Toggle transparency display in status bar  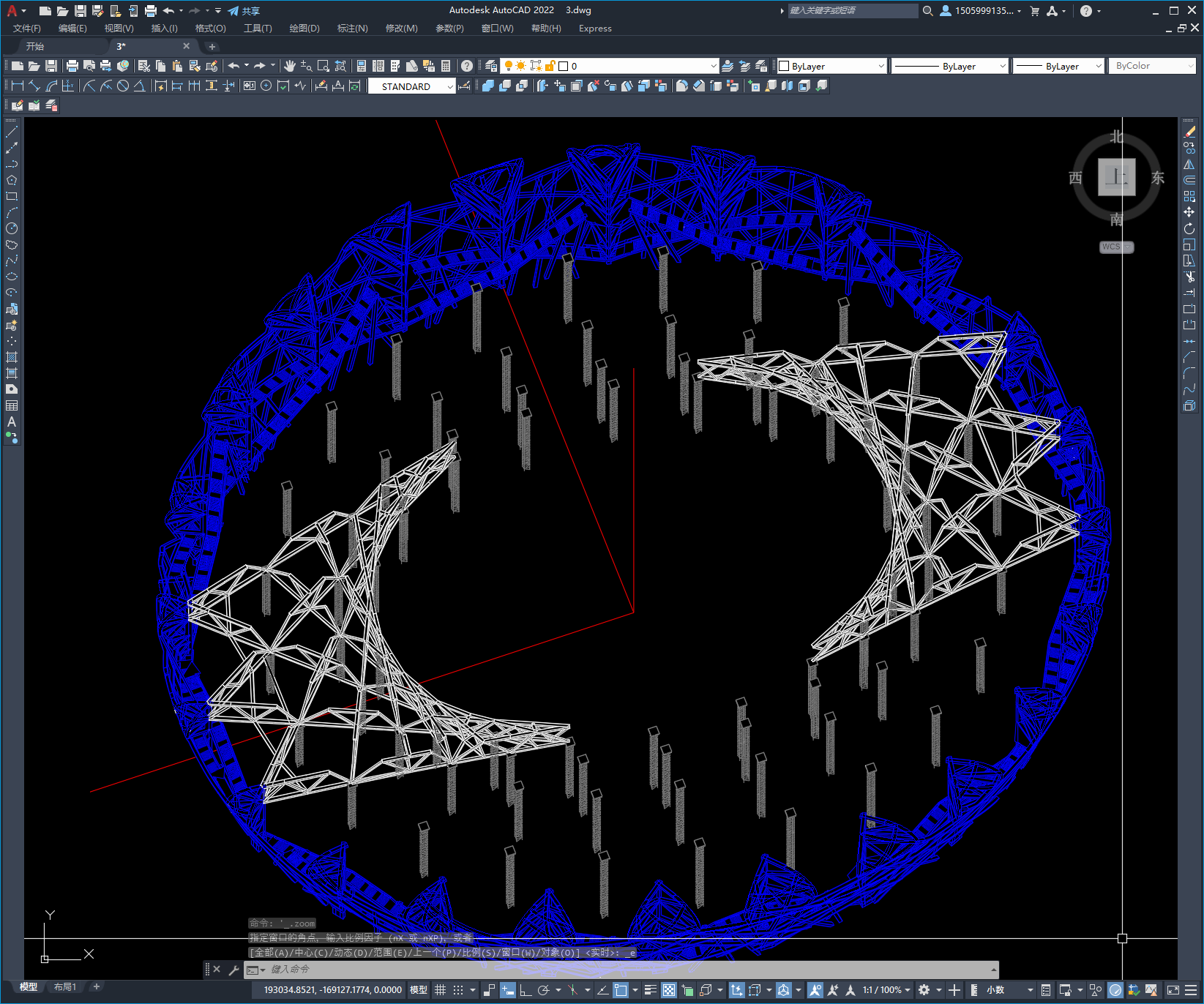coord(669,990)
